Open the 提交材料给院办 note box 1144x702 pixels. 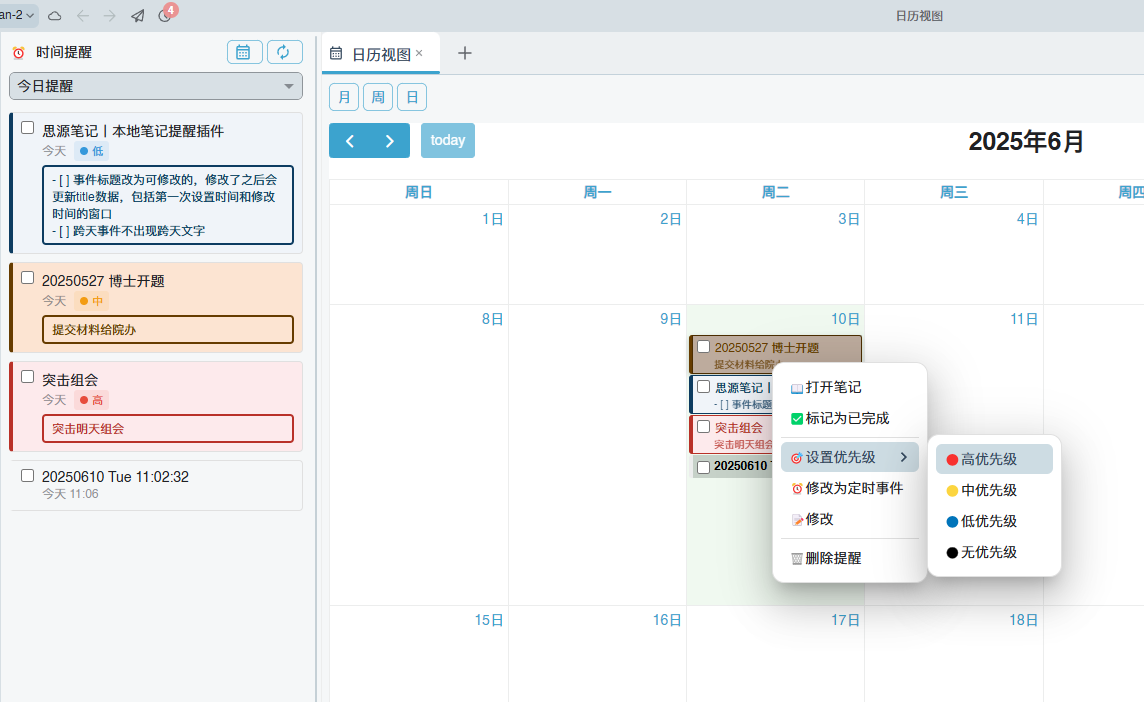pos(168,330)
